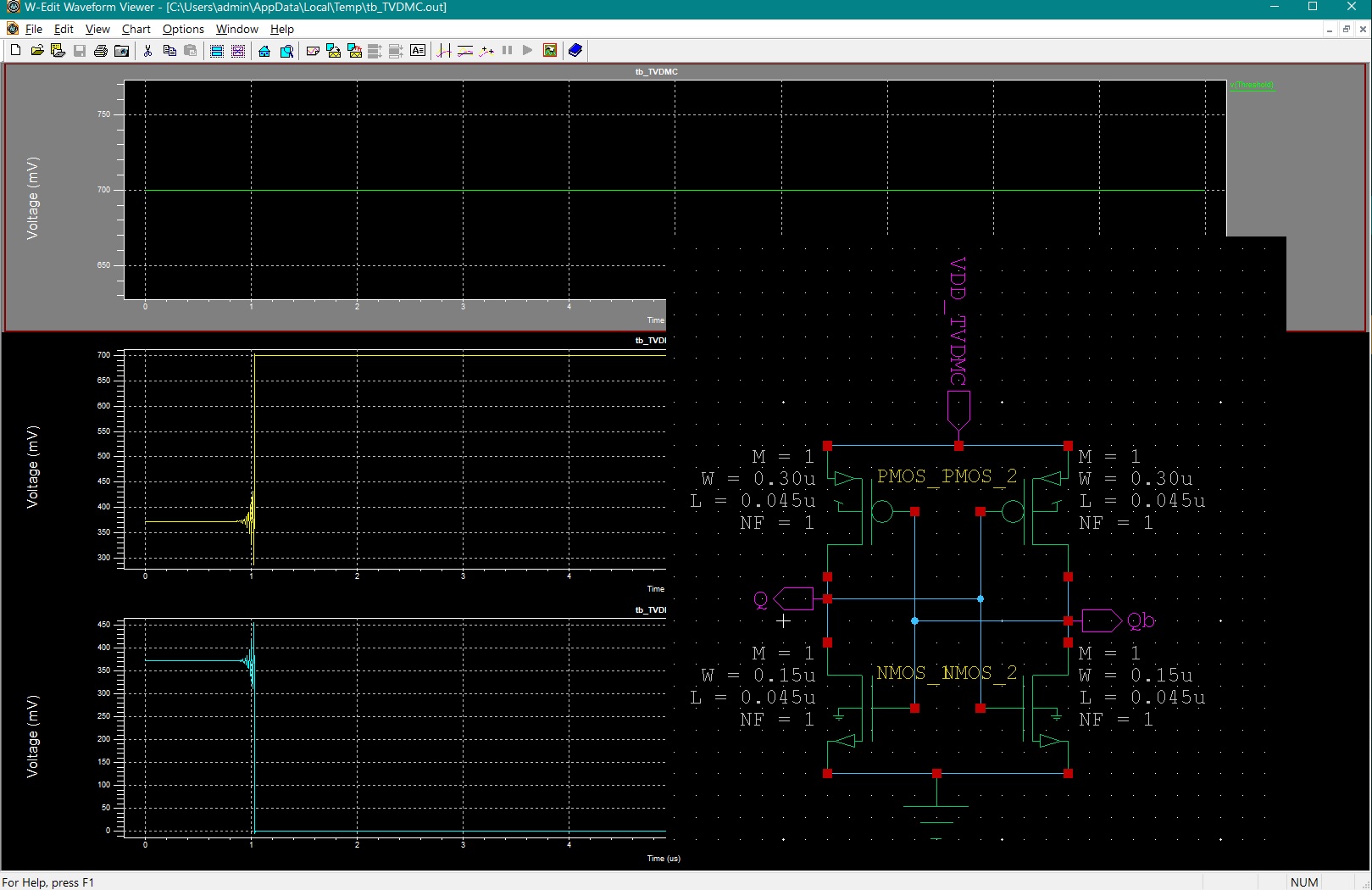The height and width of the screenshot is (890, 1372).
Task: Click the text annotation icon
Action: [x=418, y=51]
